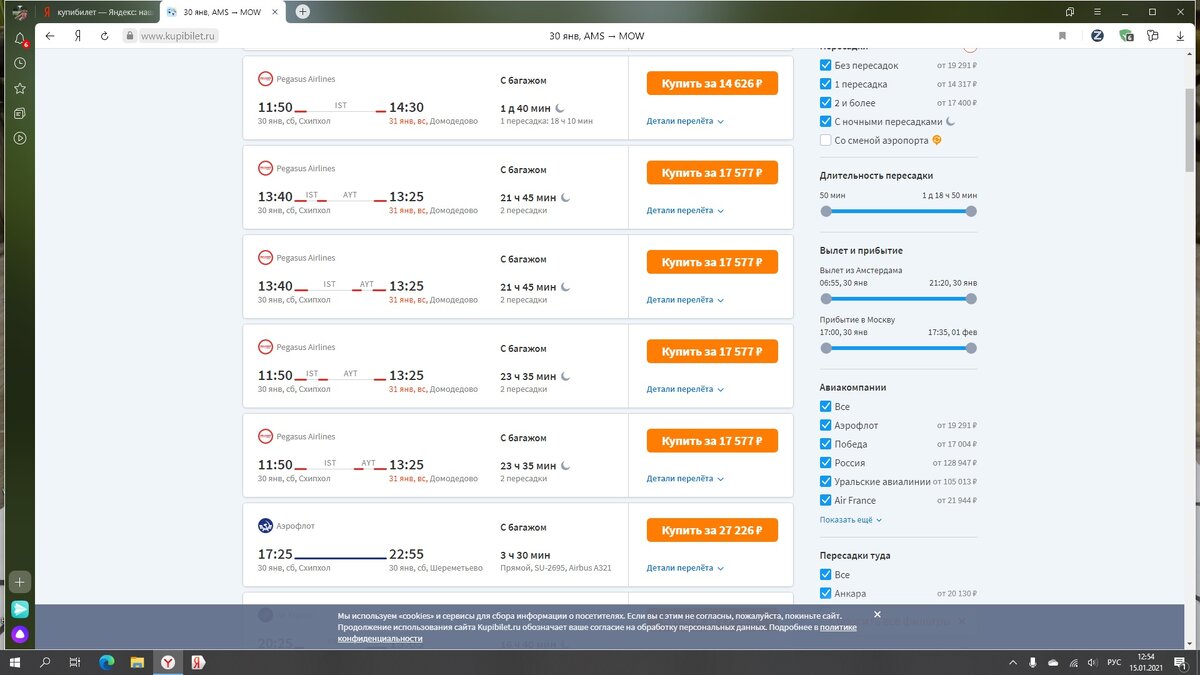The image size is (1200, 675).
Task: Click the sidebar plus add button
Action: pos(20,581)
